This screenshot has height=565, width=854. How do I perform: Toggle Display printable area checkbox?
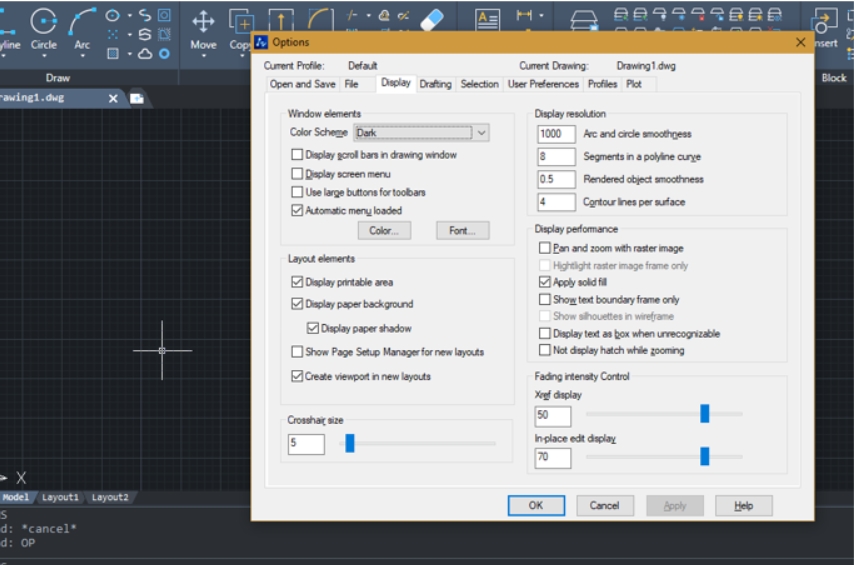[x=297, y=282]
